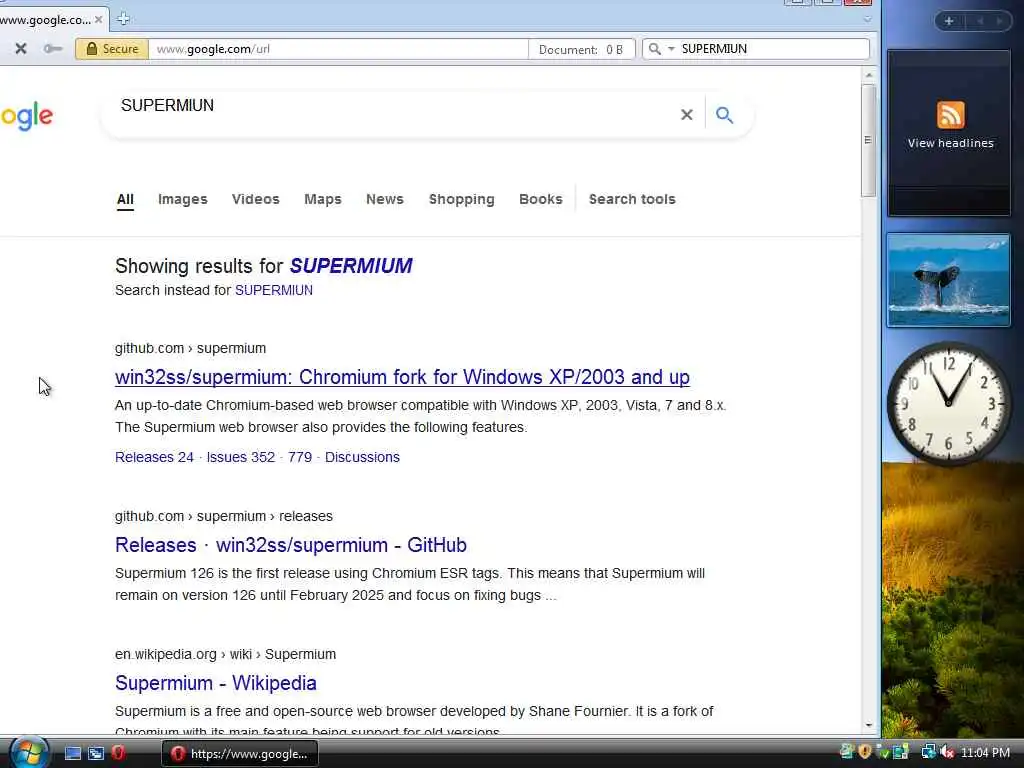The height and width of the screenshot is (768, 1024).
Task: Open the Secure padlock badge
Action: coord(112,49)
